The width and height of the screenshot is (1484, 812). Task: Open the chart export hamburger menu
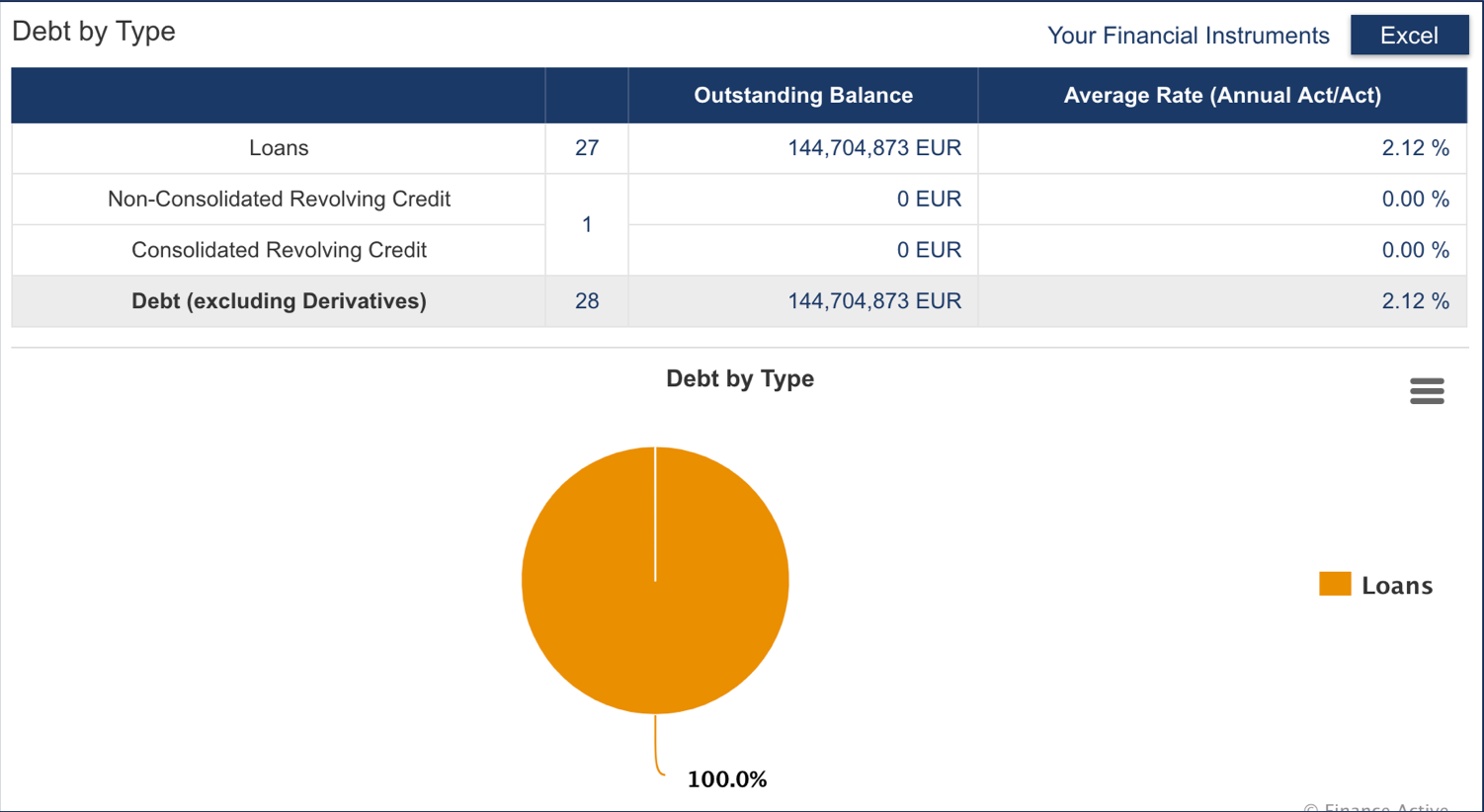point(1427,391)
